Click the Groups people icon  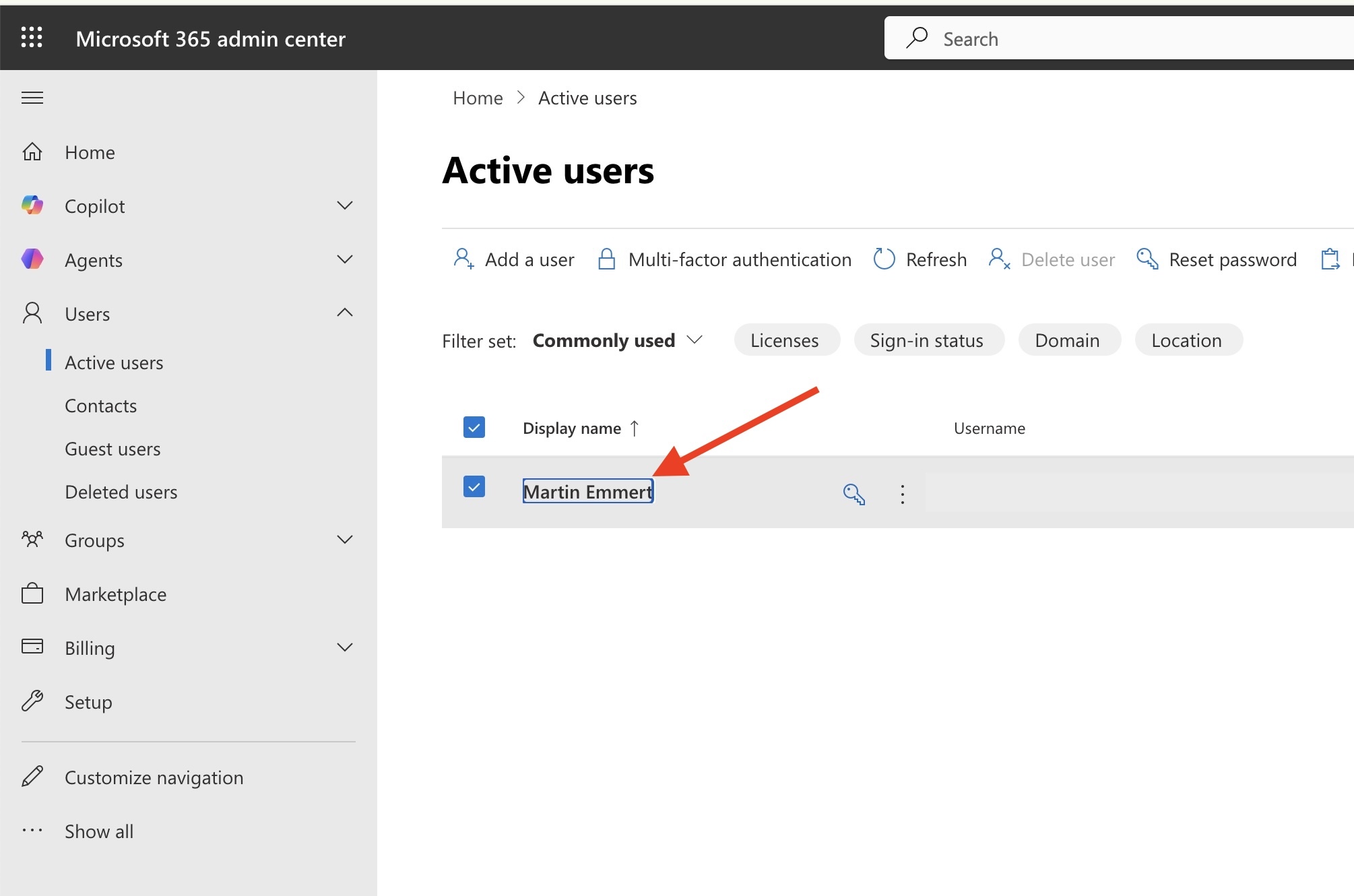pos(32,539)
